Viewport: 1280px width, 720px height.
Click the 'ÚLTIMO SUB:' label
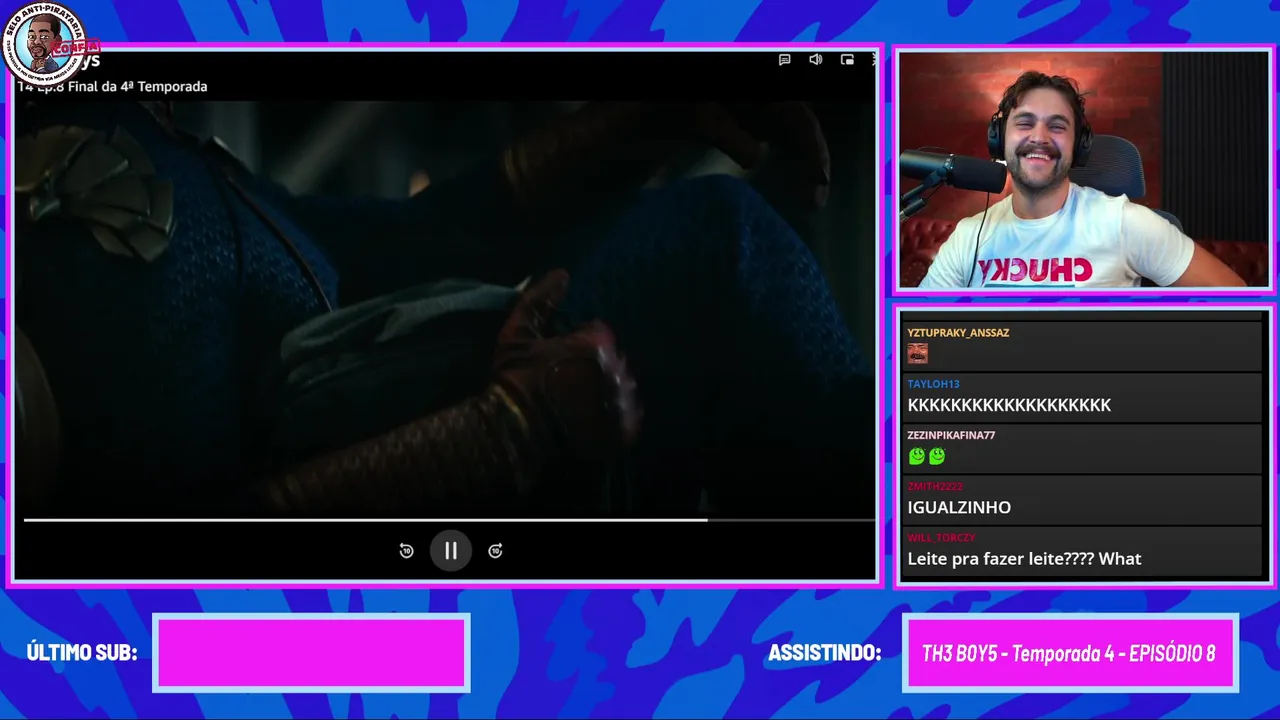[82, 653]
